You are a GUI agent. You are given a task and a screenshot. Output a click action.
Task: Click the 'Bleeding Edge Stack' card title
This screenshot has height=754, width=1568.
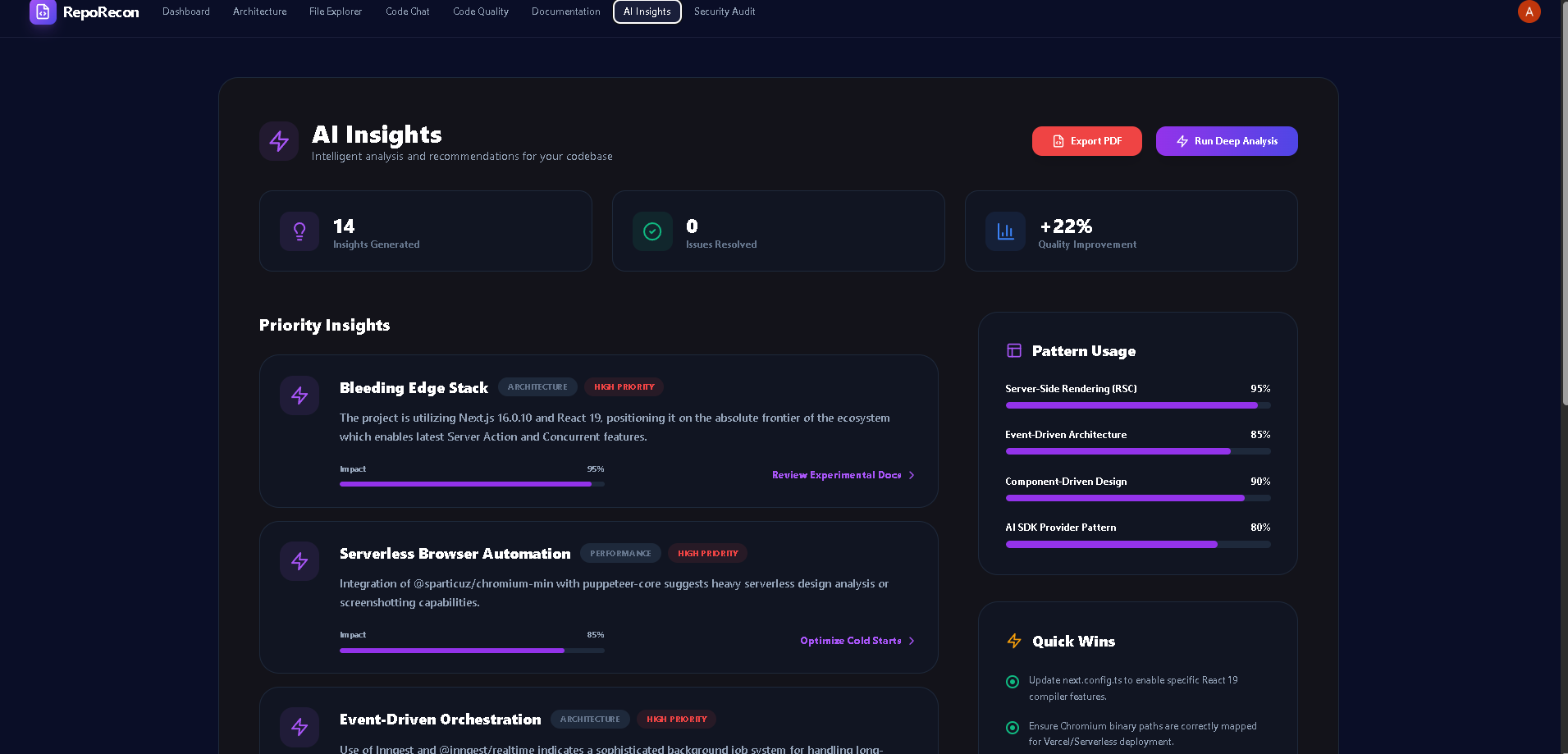[x=414, y=388]
